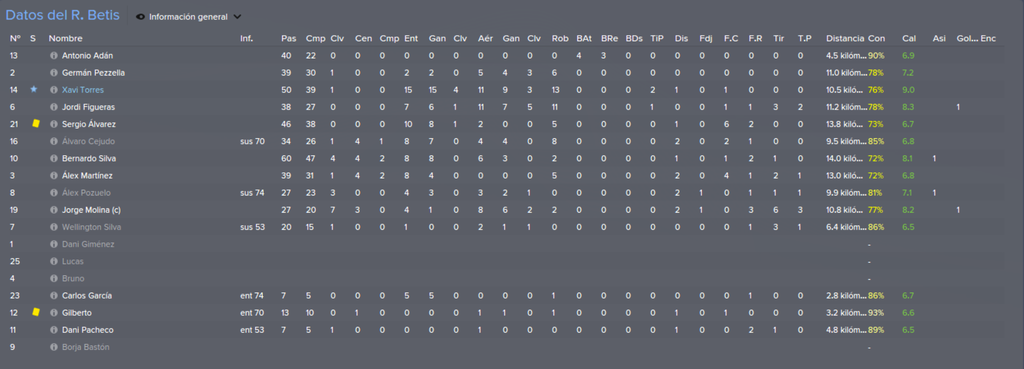
Task: Open info icon for Wellington Silva
Action: (54, 227)
